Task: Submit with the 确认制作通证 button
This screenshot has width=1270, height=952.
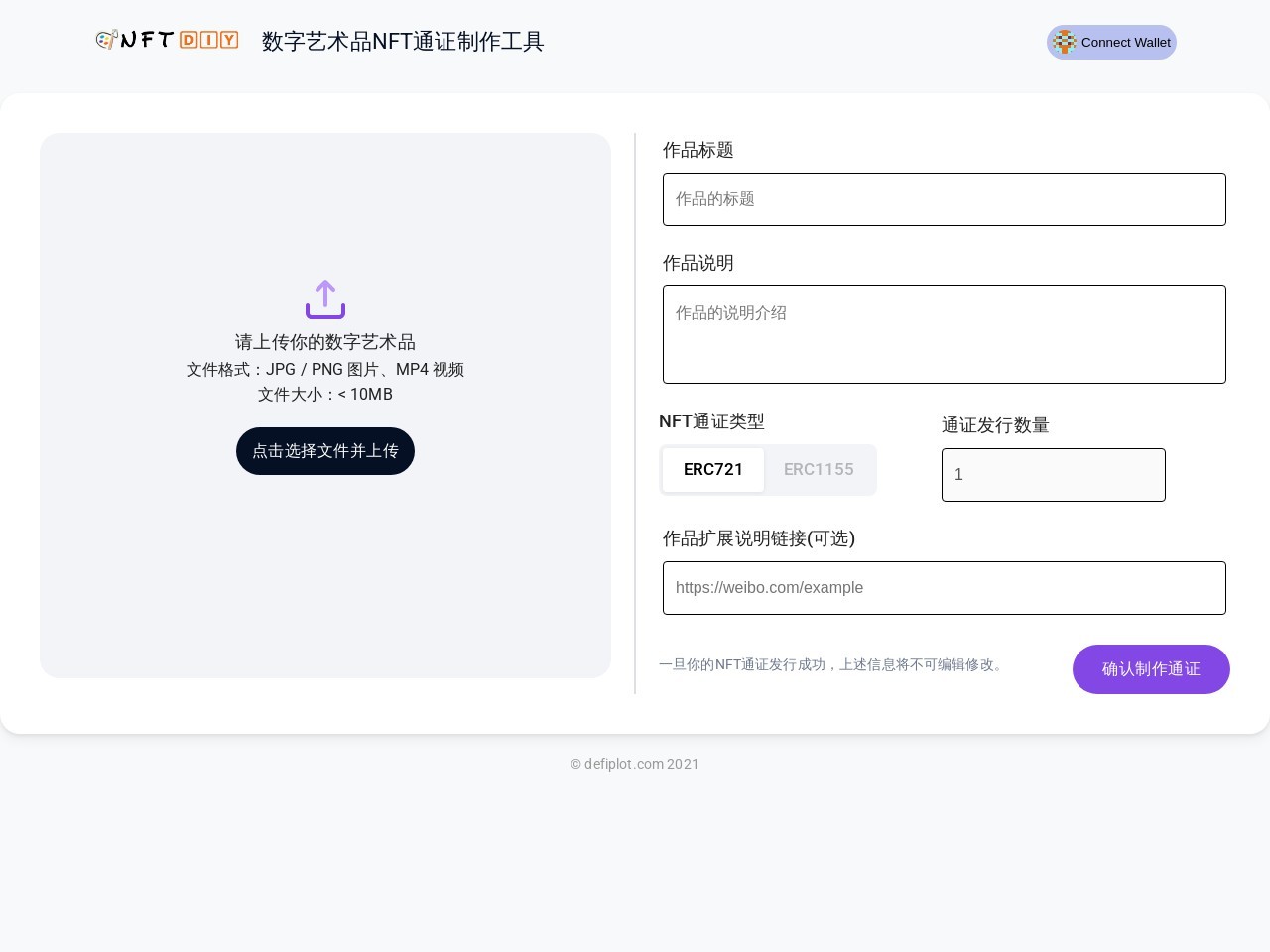Action: tap(1151, 669)
